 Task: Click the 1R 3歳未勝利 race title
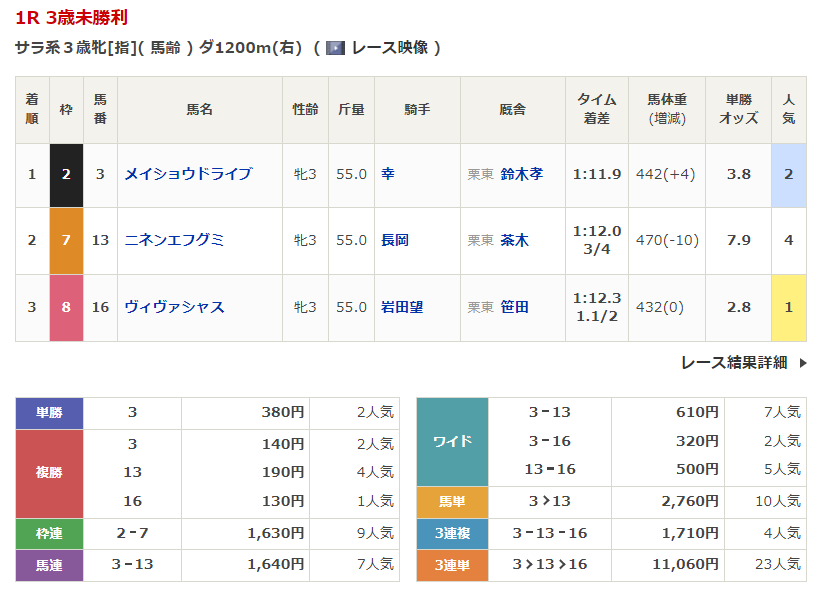(x=71, y=18)
